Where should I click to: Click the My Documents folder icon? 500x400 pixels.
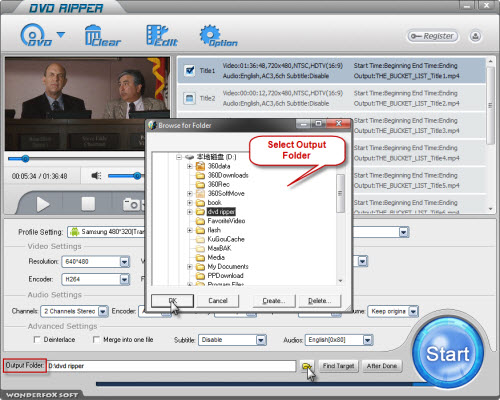(x=200, y=267)
